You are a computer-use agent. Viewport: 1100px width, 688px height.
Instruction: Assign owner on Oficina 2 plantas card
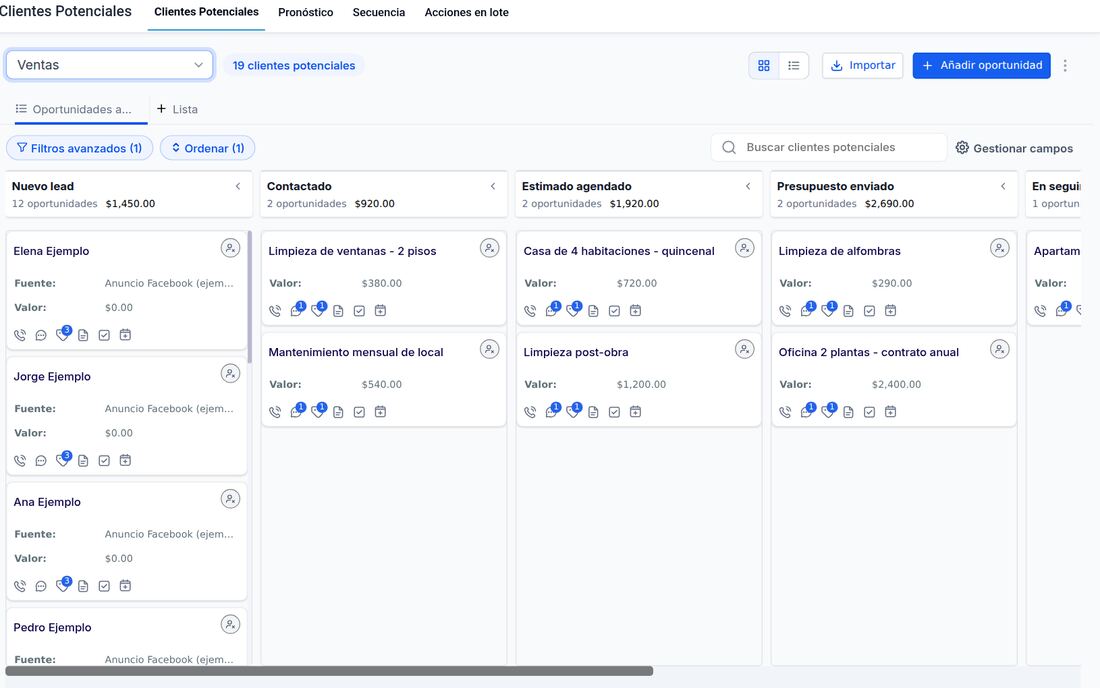1000,349
